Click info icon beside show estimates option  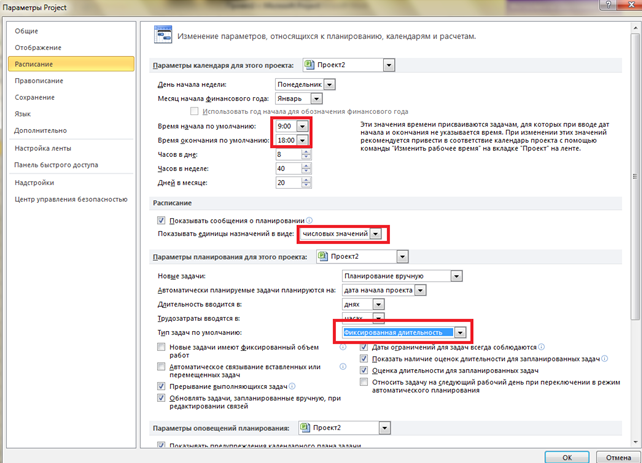tap(605, 359)
